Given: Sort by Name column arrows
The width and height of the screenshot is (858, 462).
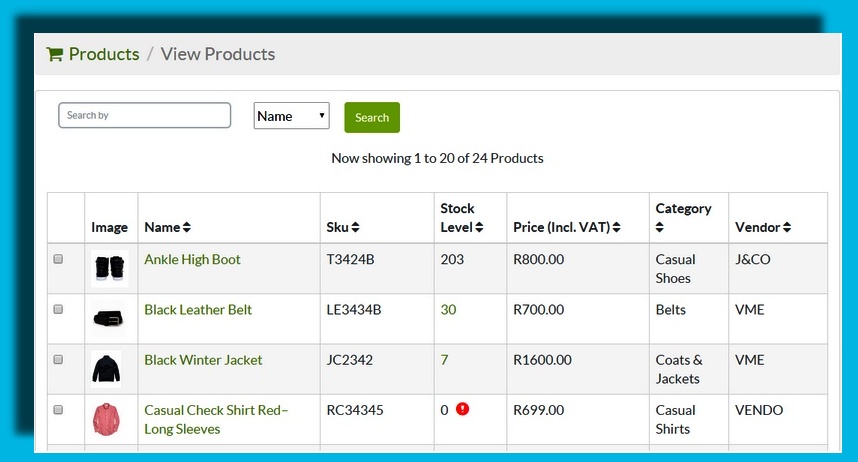Looking at the screenshot, I should pyautogui.click(x=187, y=228).
